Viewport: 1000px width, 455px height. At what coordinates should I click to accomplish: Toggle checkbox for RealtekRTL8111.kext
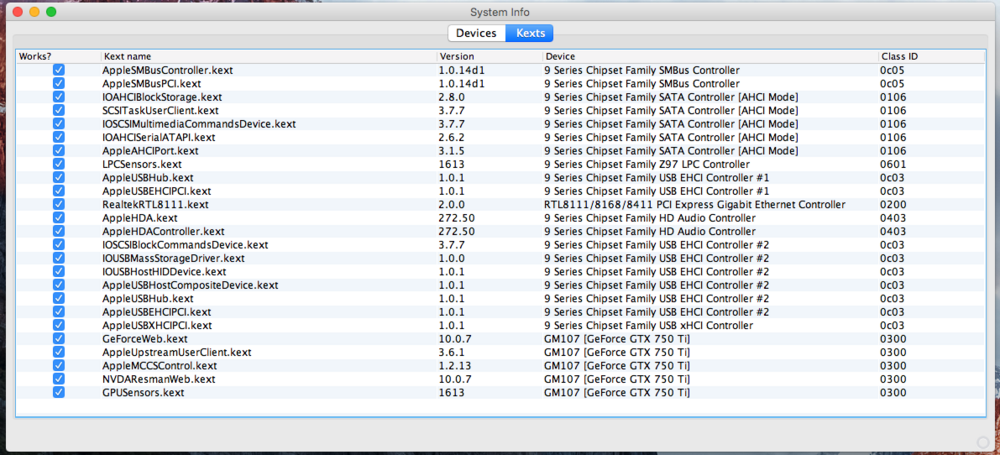click(x=59, y=204)
